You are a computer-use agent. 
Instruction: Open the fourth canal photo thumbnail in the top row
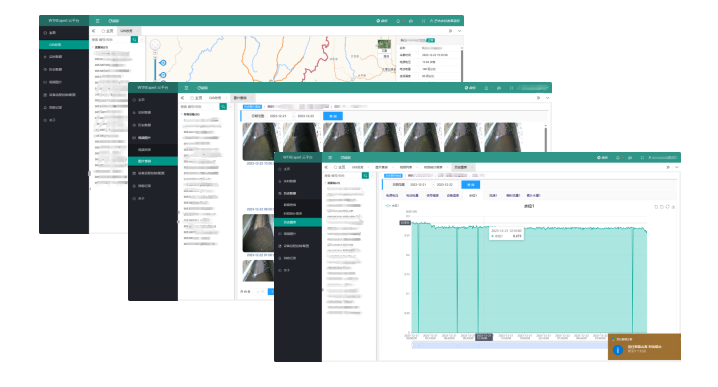tap(381, 137)
